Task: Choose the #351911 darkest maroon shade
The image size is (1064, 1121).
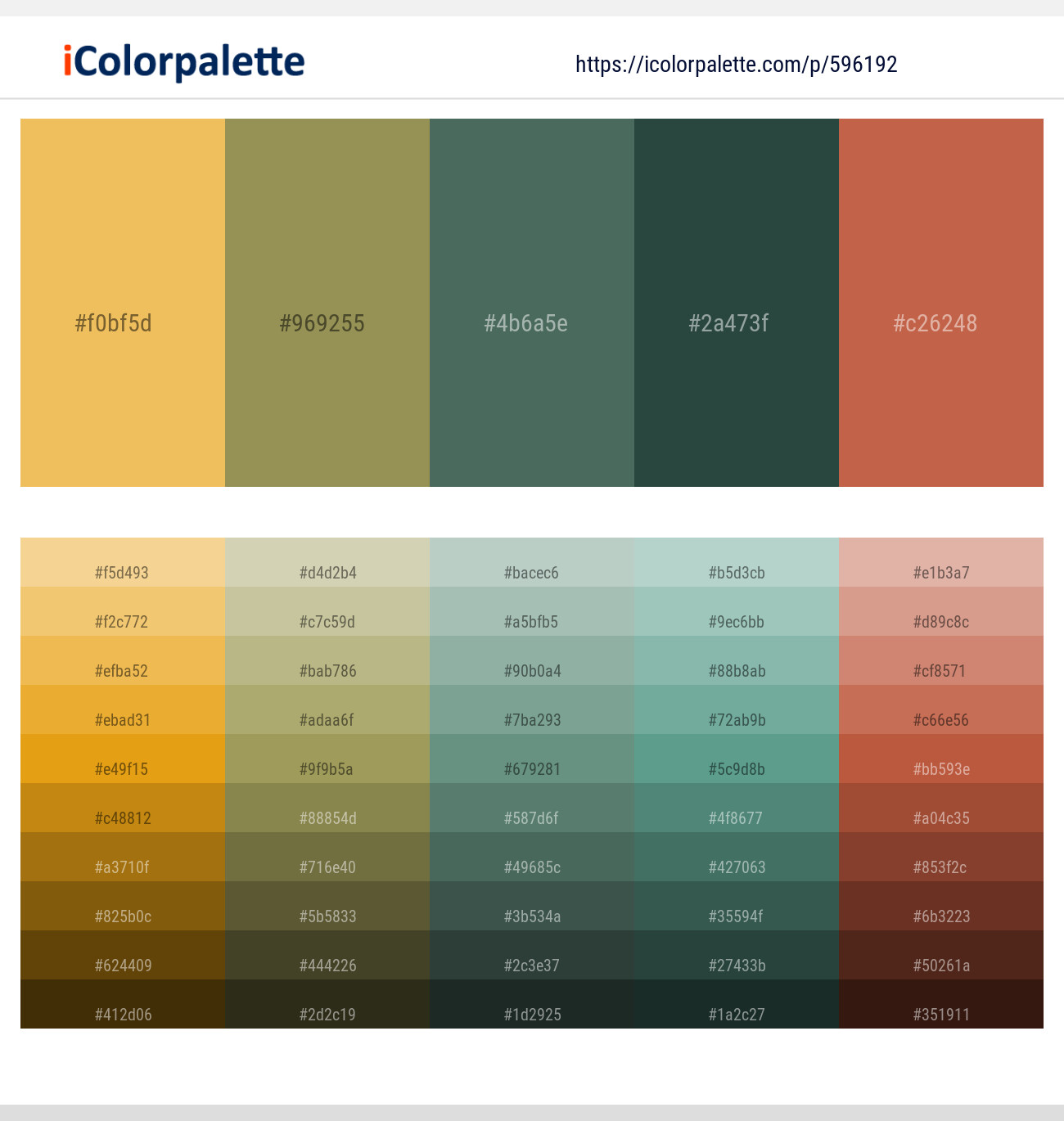Action: 941,1004
